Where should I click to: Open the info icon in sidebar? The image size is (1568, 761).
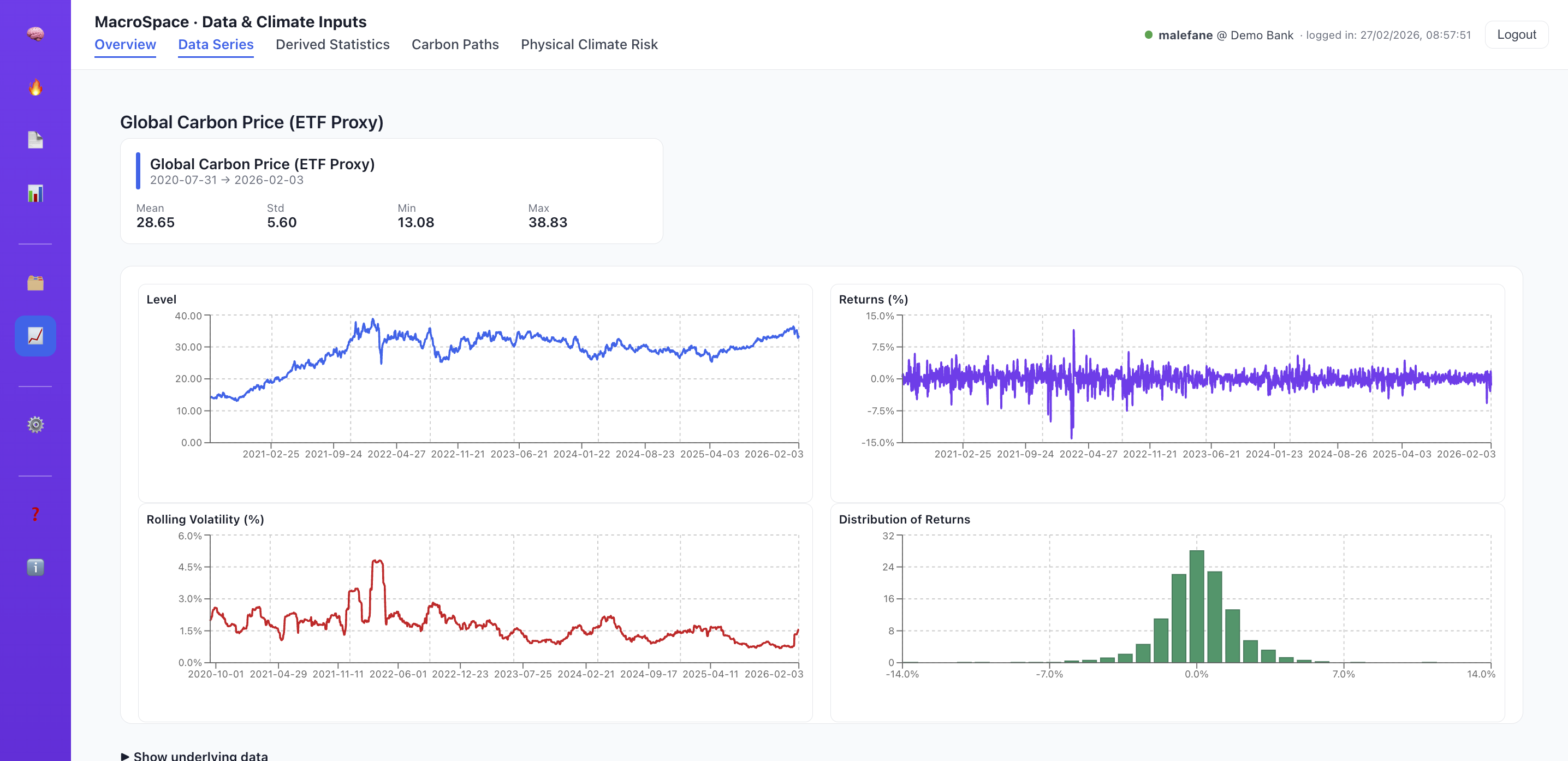click(35, 567)
